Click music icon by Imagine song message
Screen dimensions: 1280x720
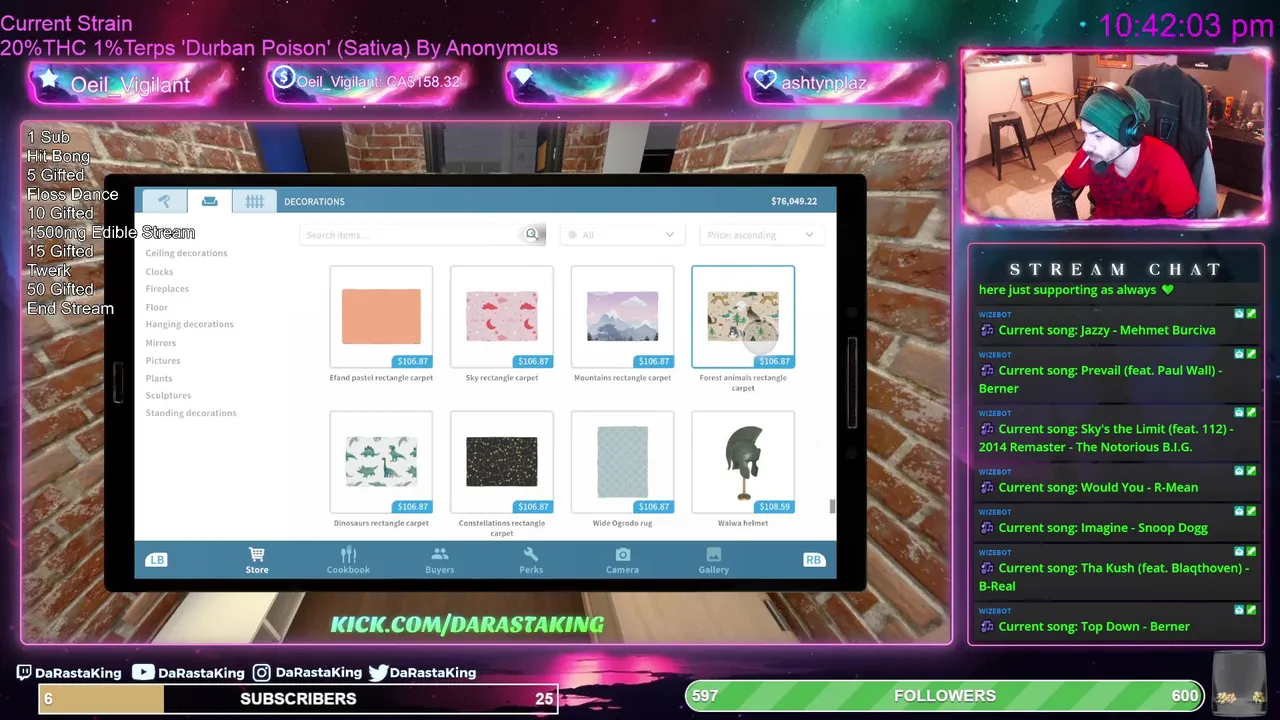987,528
